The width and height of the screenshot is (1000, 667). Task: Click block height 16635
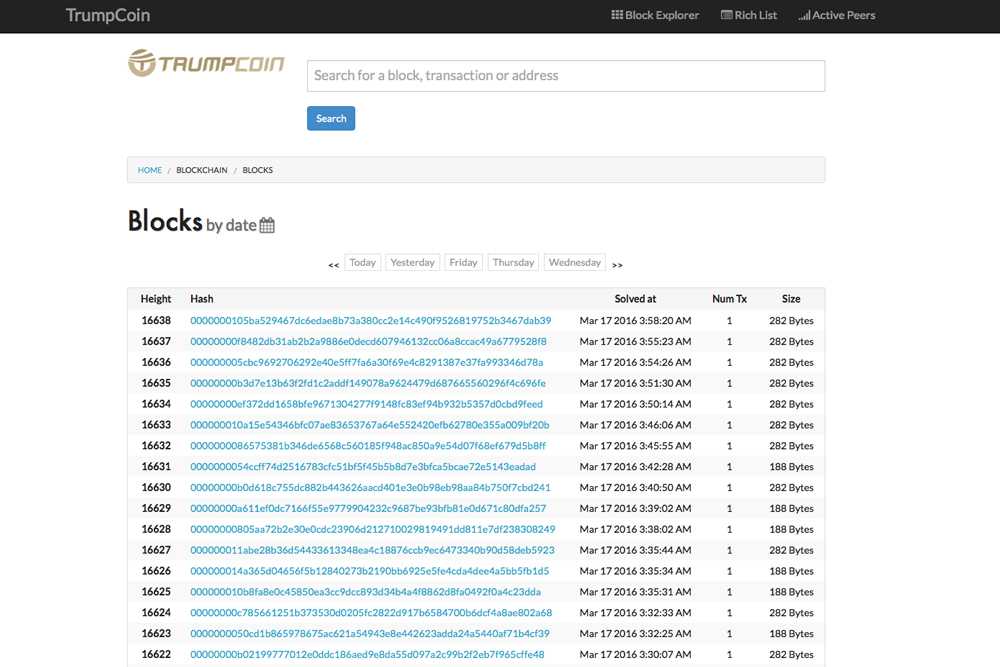pos(156,383)
